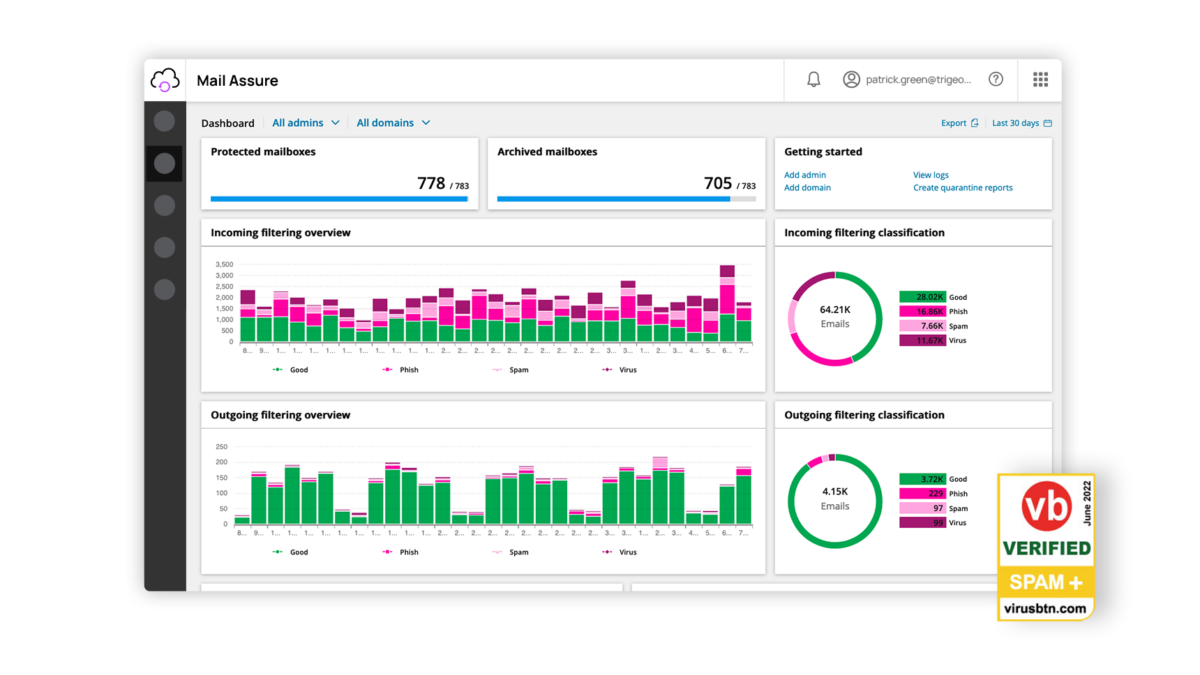Select the first sidebar circle icon
Screen dimensions: 1200x675
click(164, 121)
